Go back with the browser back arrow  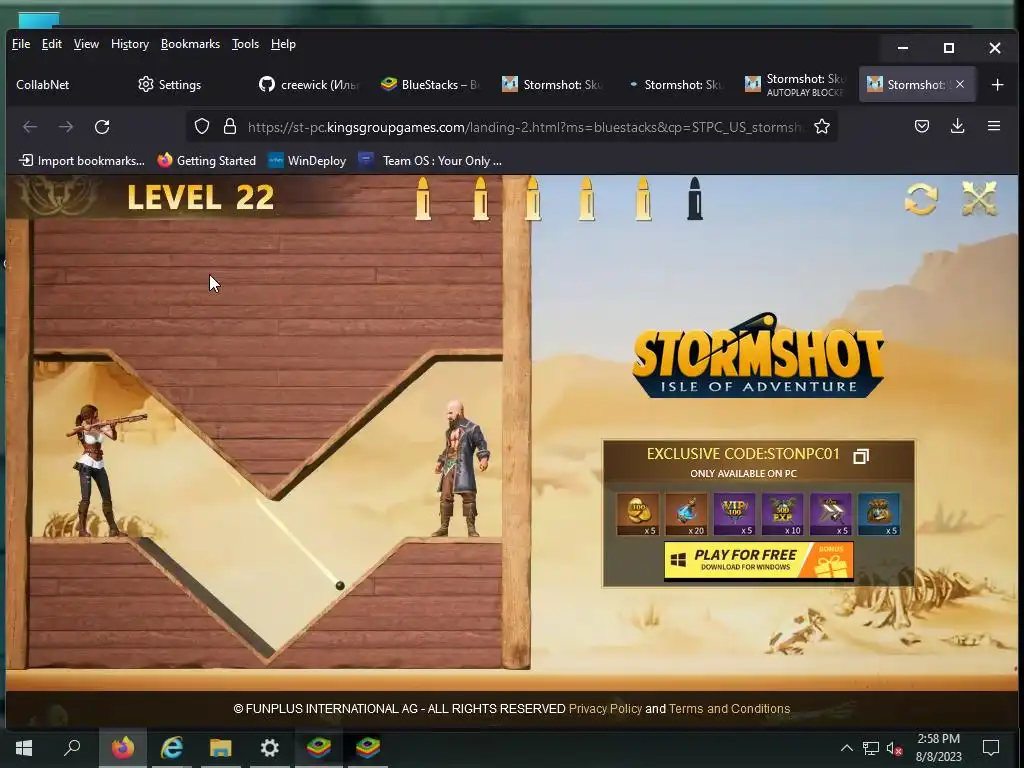30,127
